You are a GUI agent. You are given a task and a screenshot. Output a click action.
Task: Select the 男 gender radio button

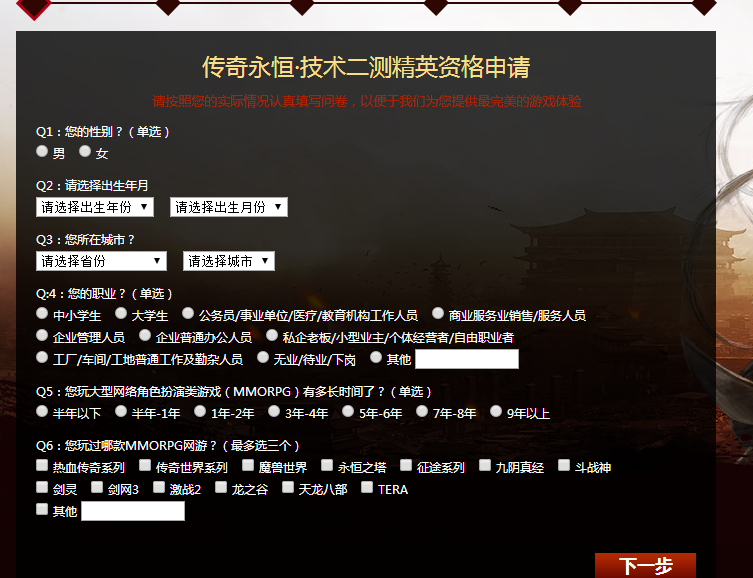[x=42, y=151]
